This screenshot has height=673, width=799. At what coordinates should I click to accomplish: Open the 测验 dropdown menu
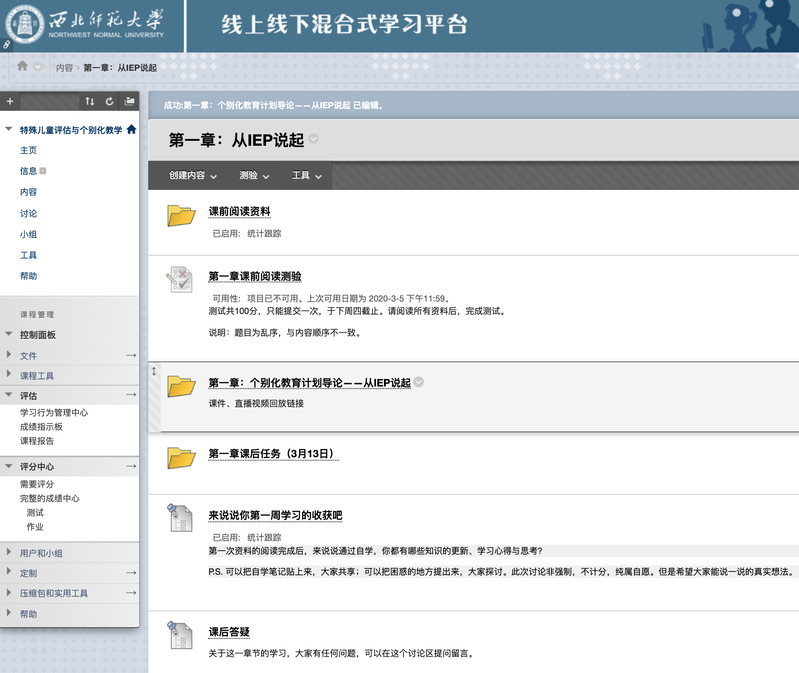click(x=254, y=176)
